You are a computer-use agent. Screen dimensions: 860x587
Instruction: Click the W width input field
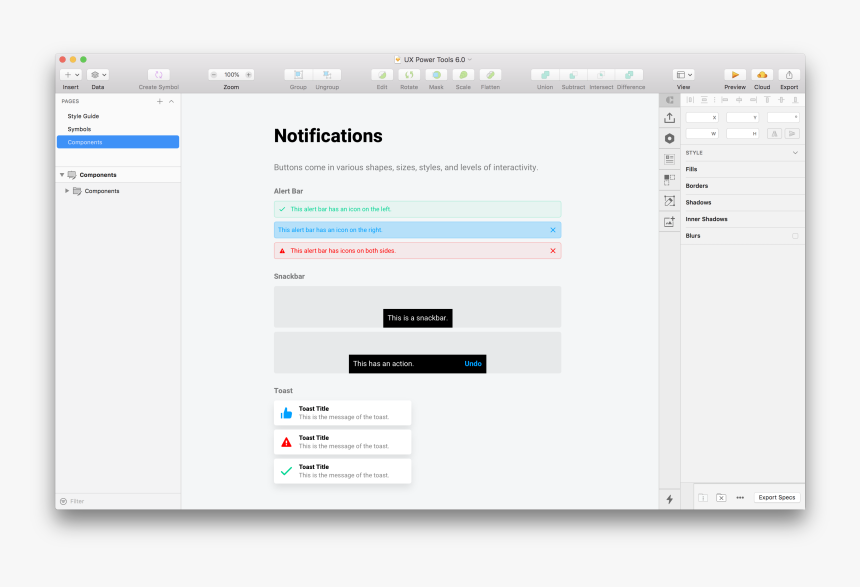tap(702, 134)
